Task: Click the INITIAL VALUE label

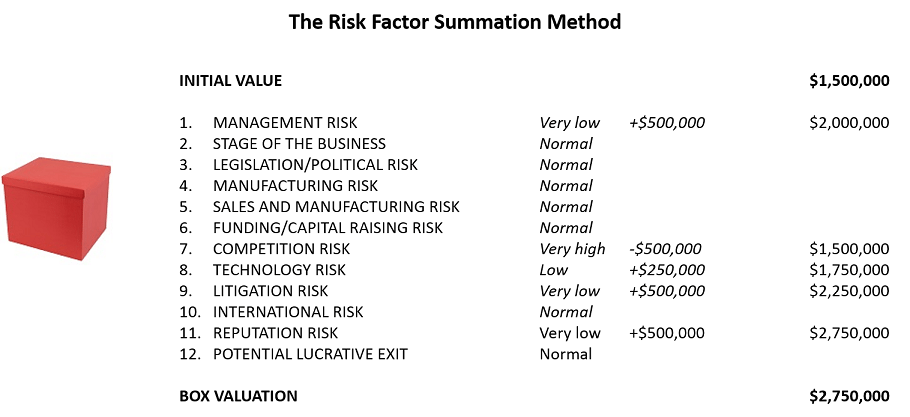Action: tap(230, 81)
